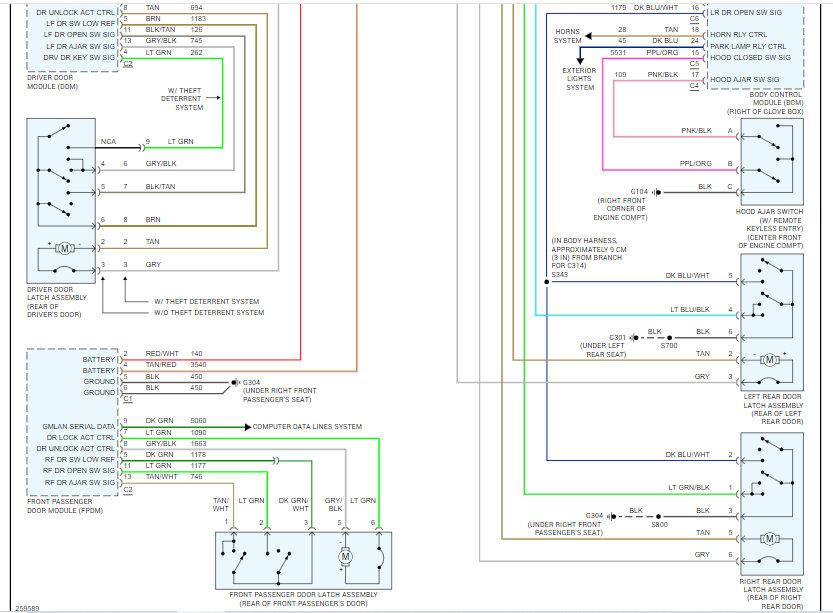Screen dimensions: 833x613
Task: Select the LF DR AJAR SW SIG label
Action: pyautogui.click(x=80, y=46)
